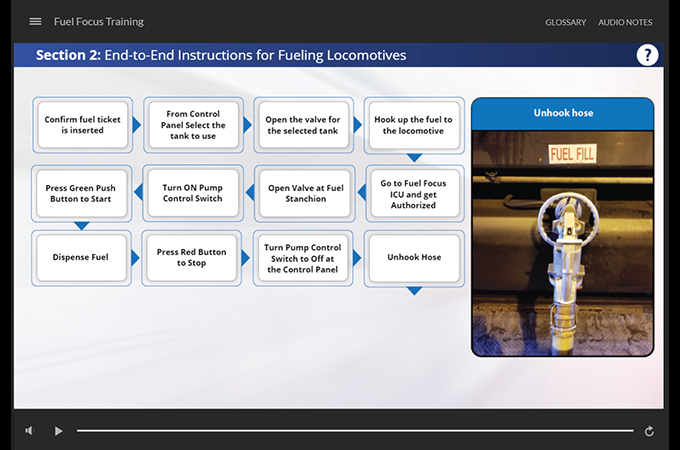
Task: Open the hamburger menu icon
Action: 35,21
